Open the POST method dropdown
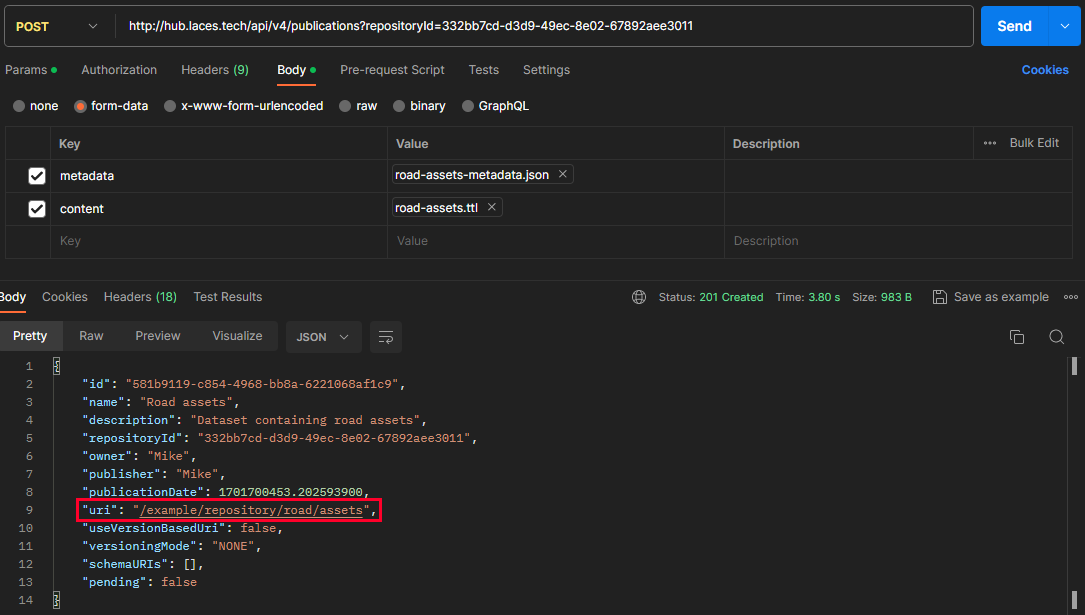This screenshot has height=615, width=1085. tap(58, 26)
